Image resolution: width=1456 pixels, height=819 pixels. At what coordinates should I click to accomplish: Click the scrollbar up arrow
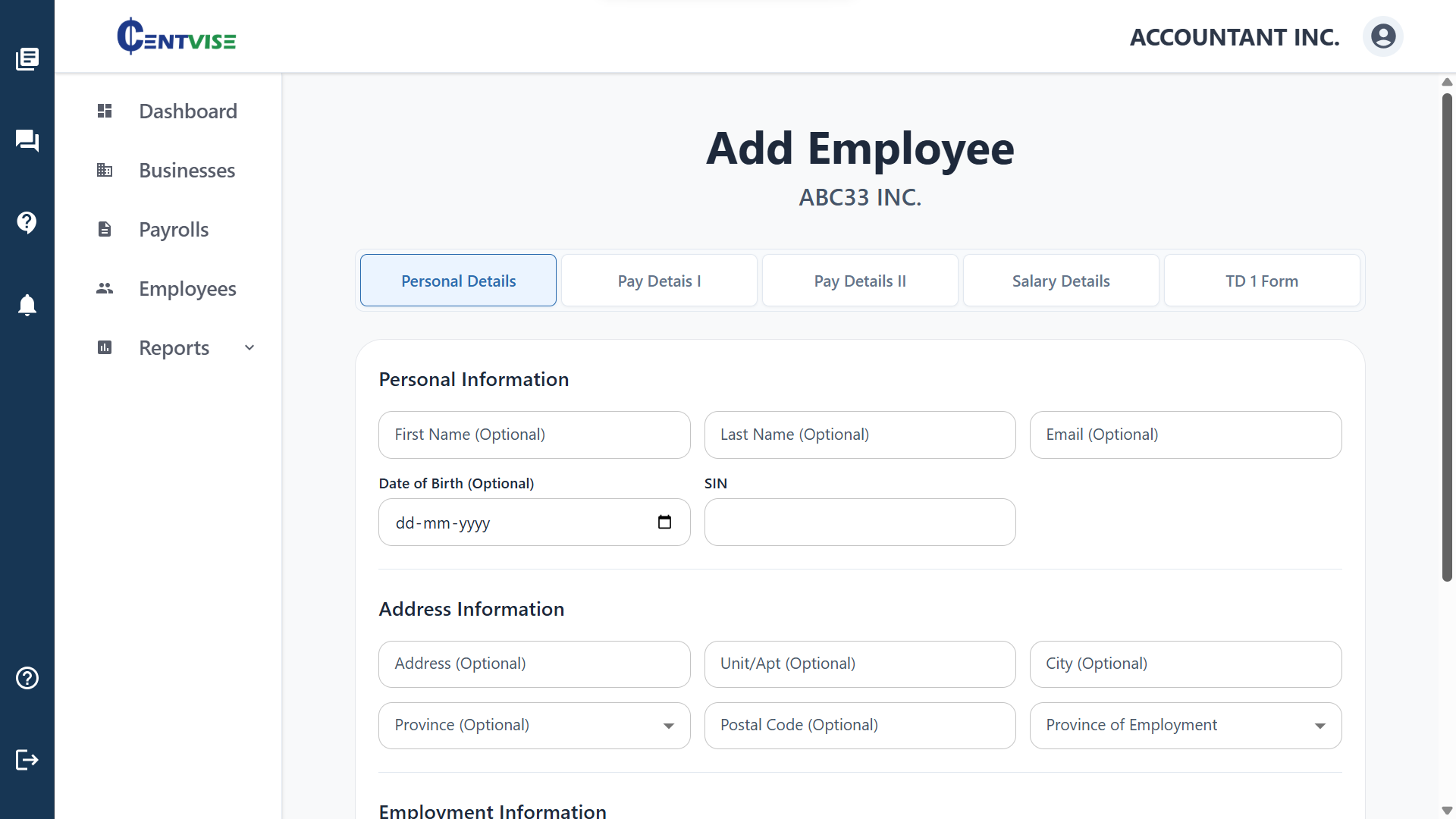(1447, 82)
